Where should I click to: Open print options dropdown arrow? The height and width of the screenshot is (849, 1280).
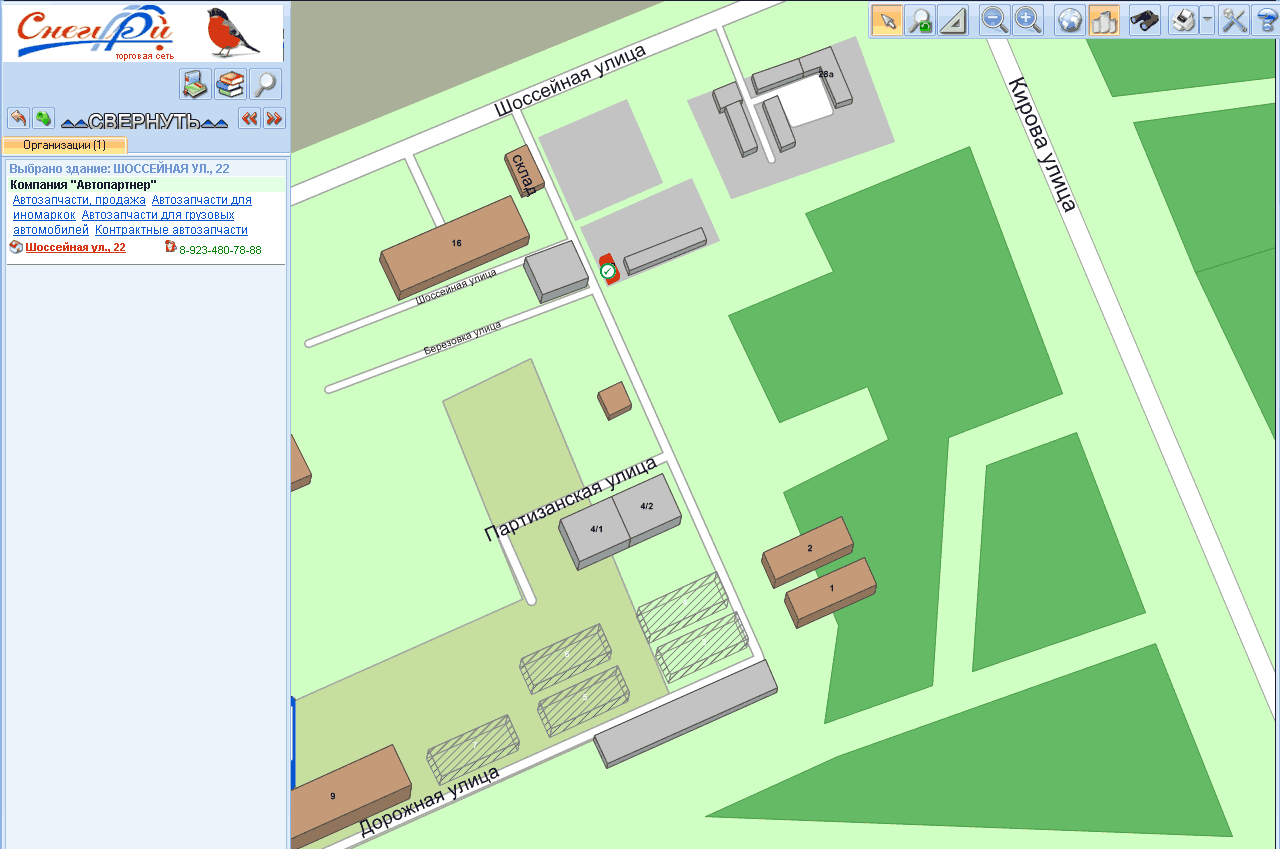point(1207,20)
